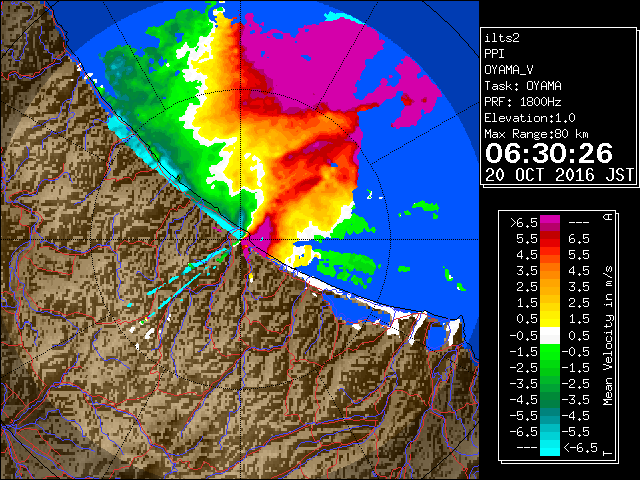Click the "ilts2" label in info box
The height and width of the screenshot is (480, 640).
point(502,38)
